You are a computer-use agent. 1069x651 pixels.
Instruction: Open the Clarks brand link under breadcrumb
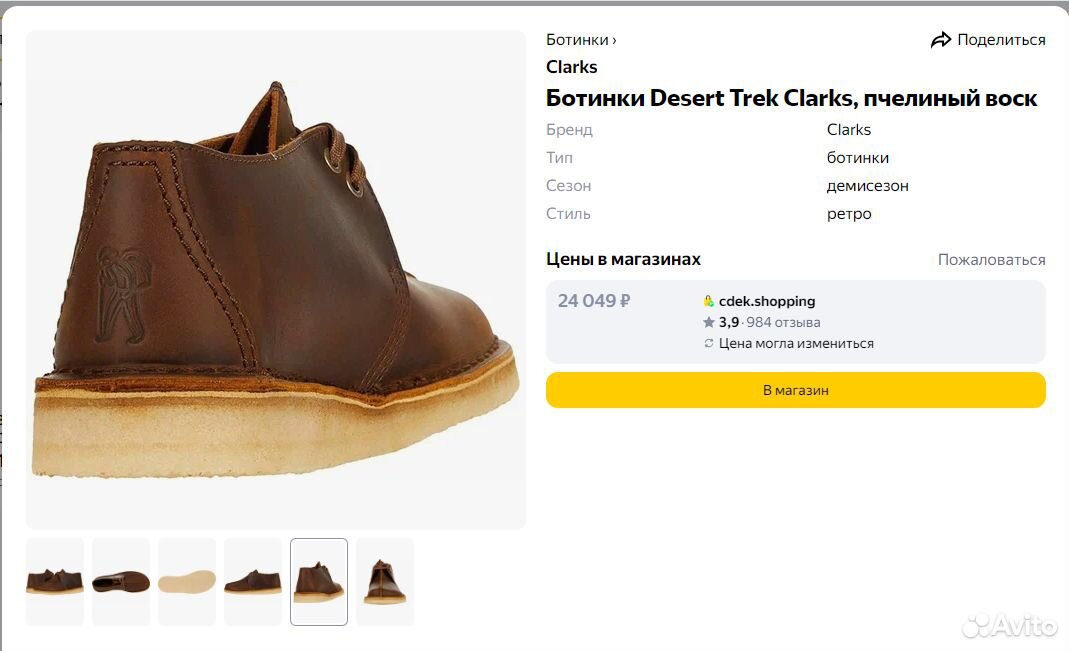tap(572, 67)
